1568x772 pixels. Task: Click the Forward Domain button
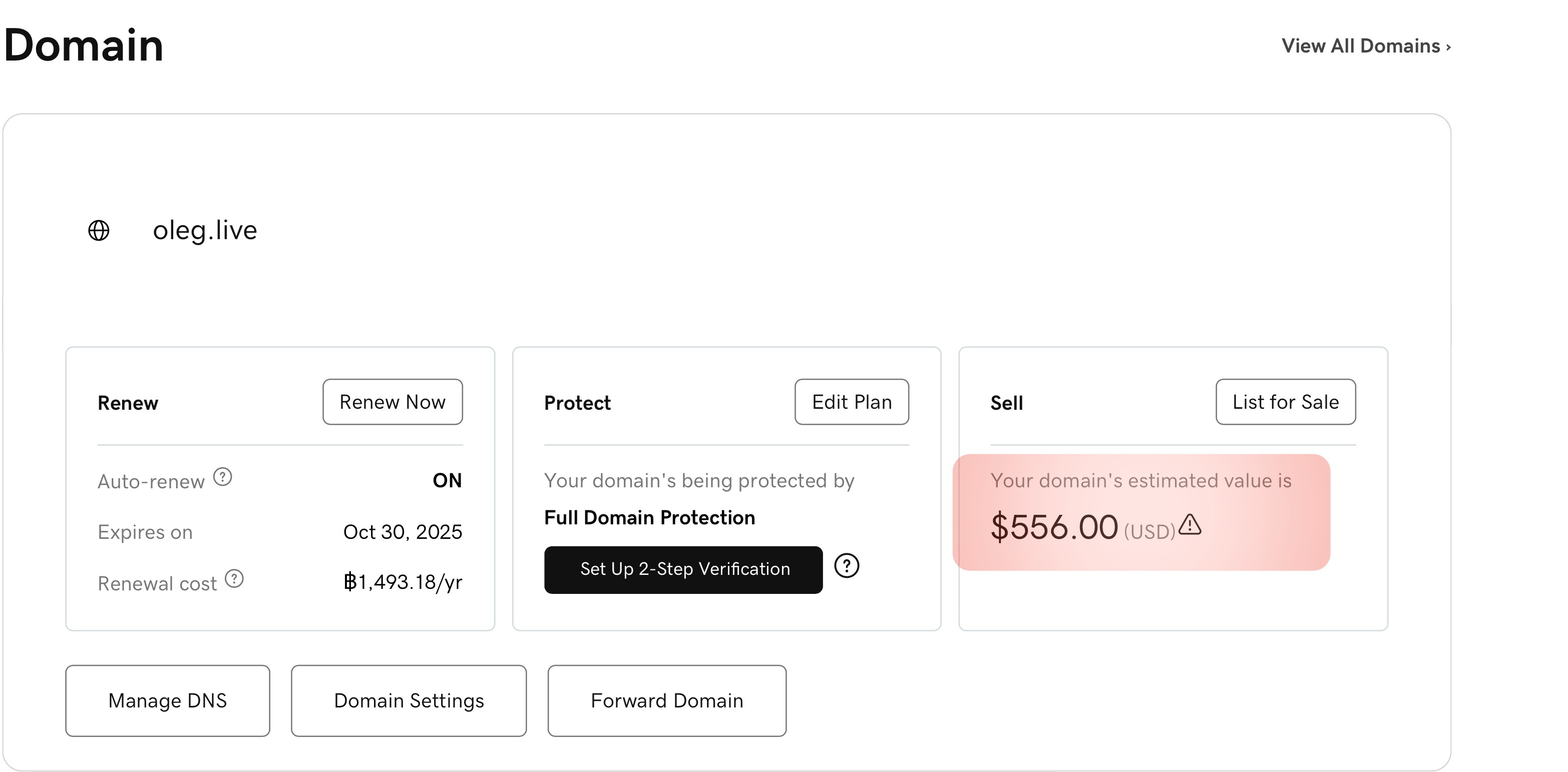pos(667,701)
